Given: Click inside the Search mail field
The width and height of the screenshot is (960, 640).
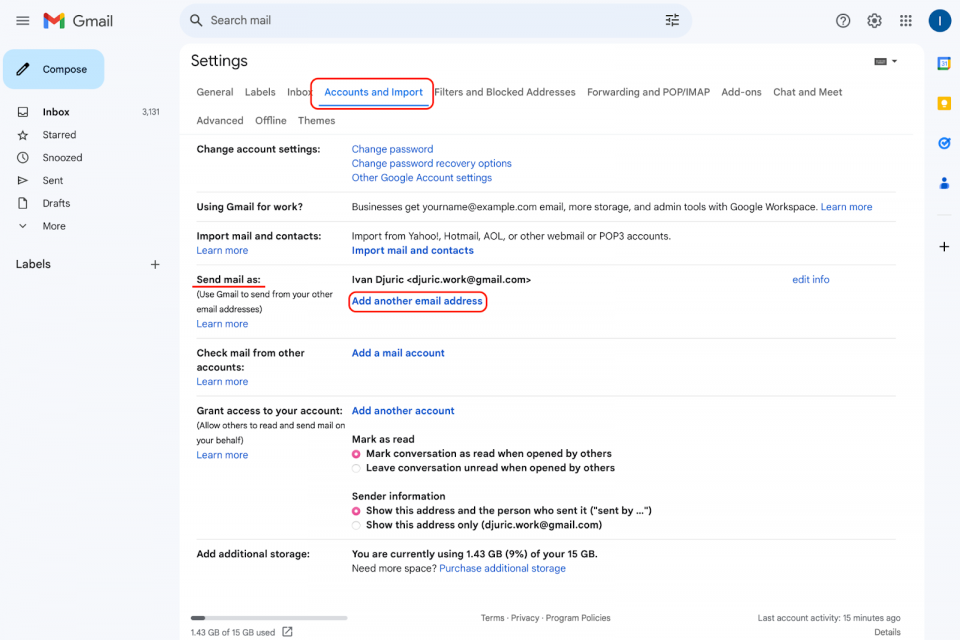Looking at the screenshot, I should point(400,20).
